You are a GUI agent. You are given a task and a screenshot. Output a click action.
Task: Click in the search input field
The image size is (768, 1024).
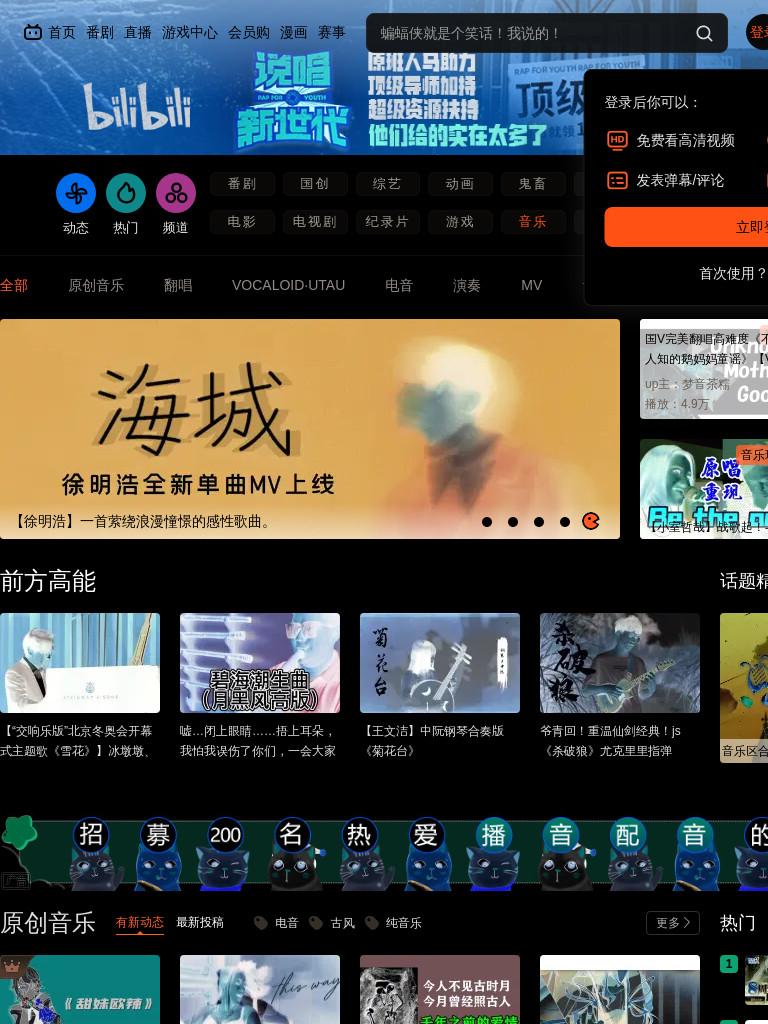(x=530, y=33)
